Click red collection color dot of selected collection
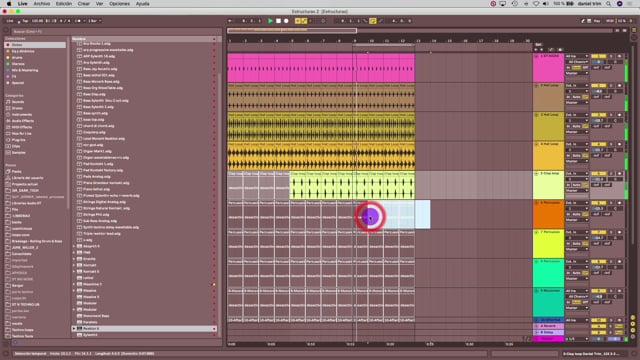 click(x=8, y=45)
